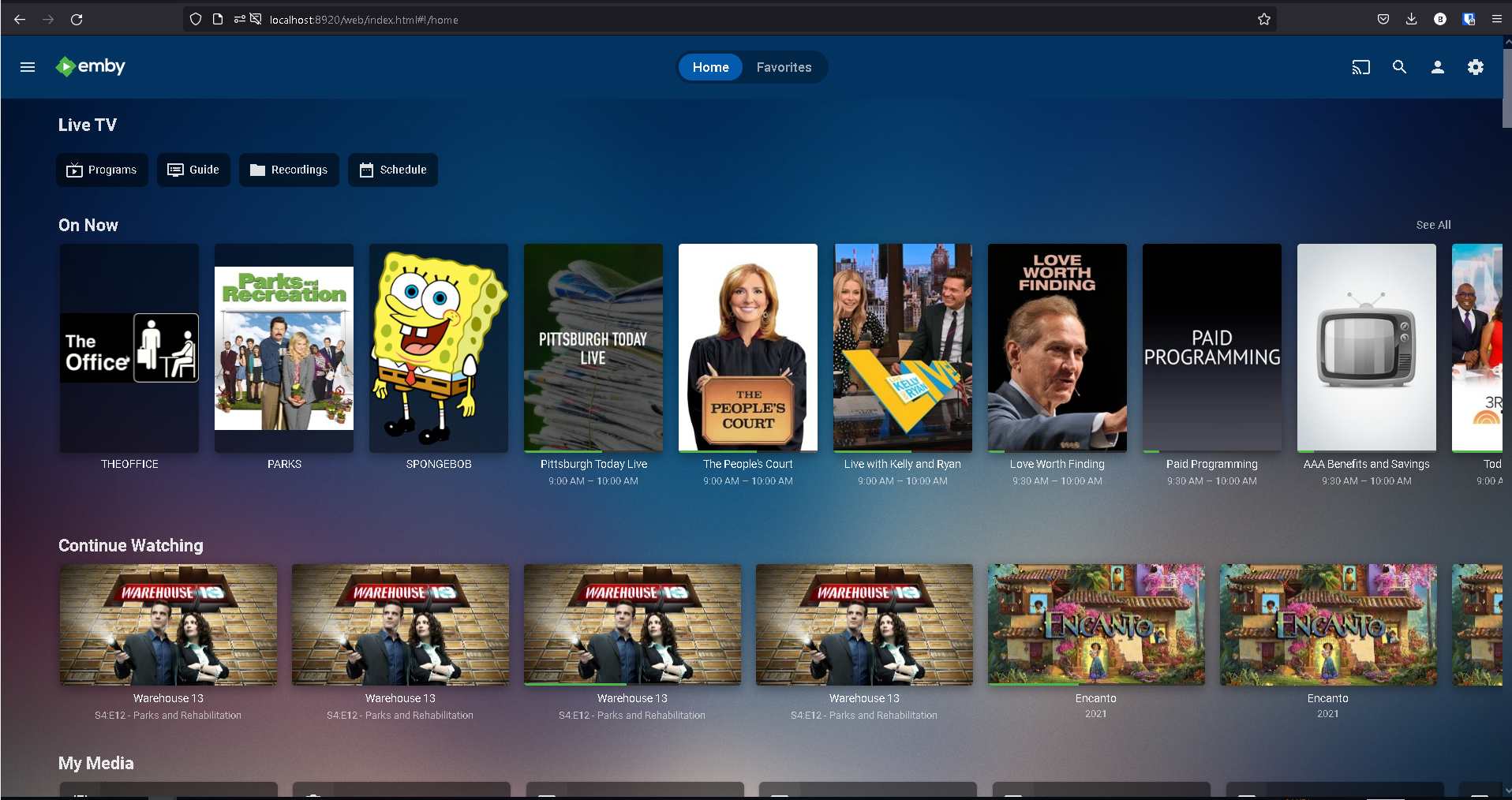Click the Paid Programming title text

pos(1212,464)
